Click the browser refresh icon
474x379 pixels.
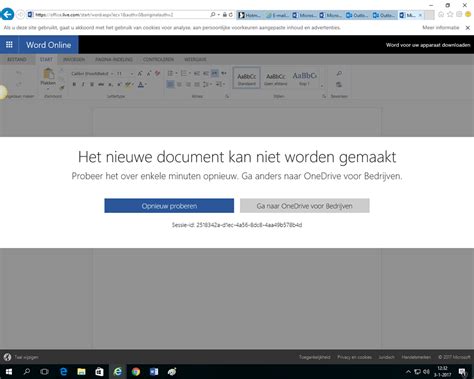click(x=231, y=15)
